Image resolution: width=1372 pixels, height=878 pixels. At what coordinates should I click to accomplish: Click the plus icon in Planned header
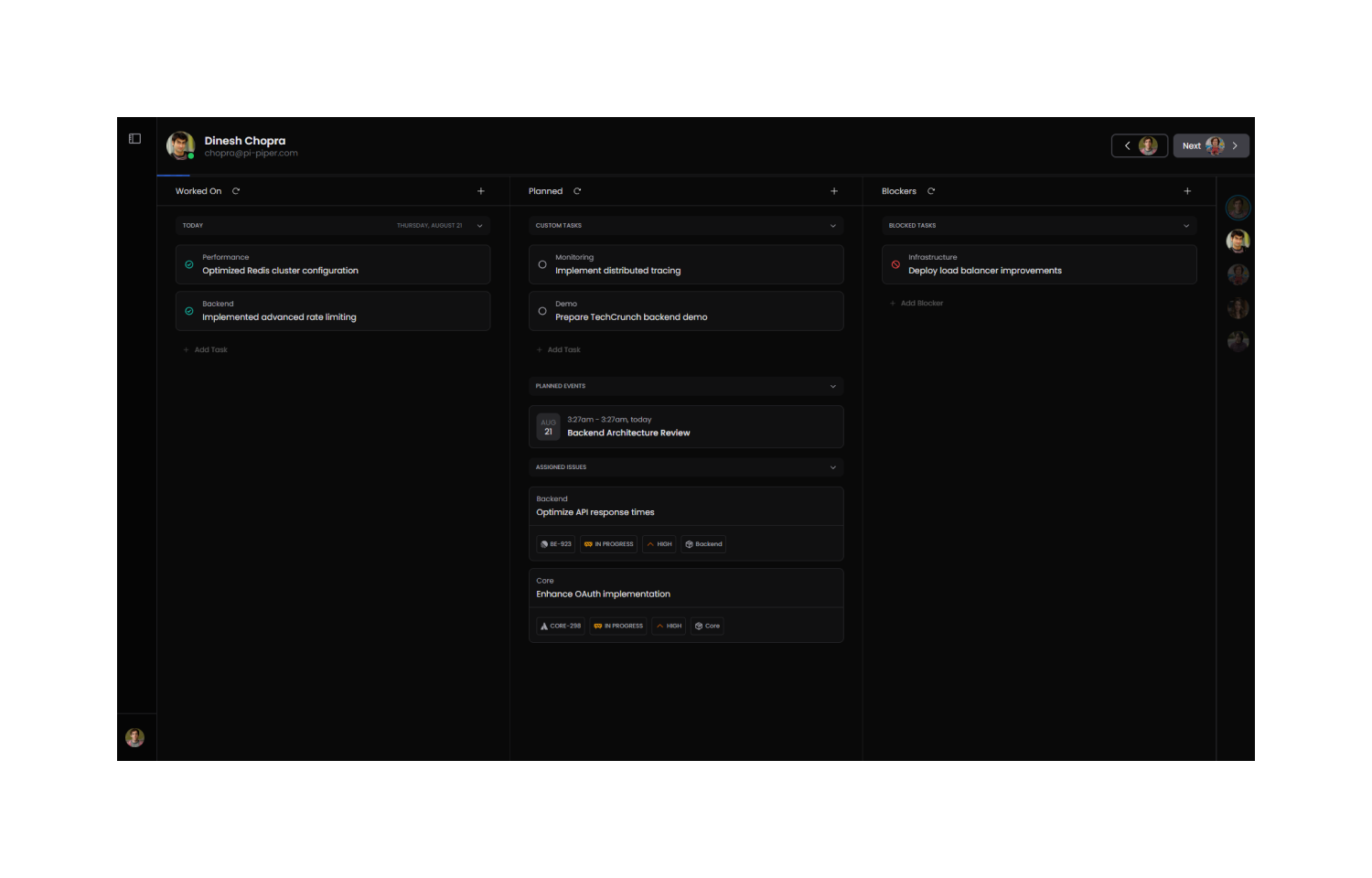pyautogui.click(x=834, y=191)
